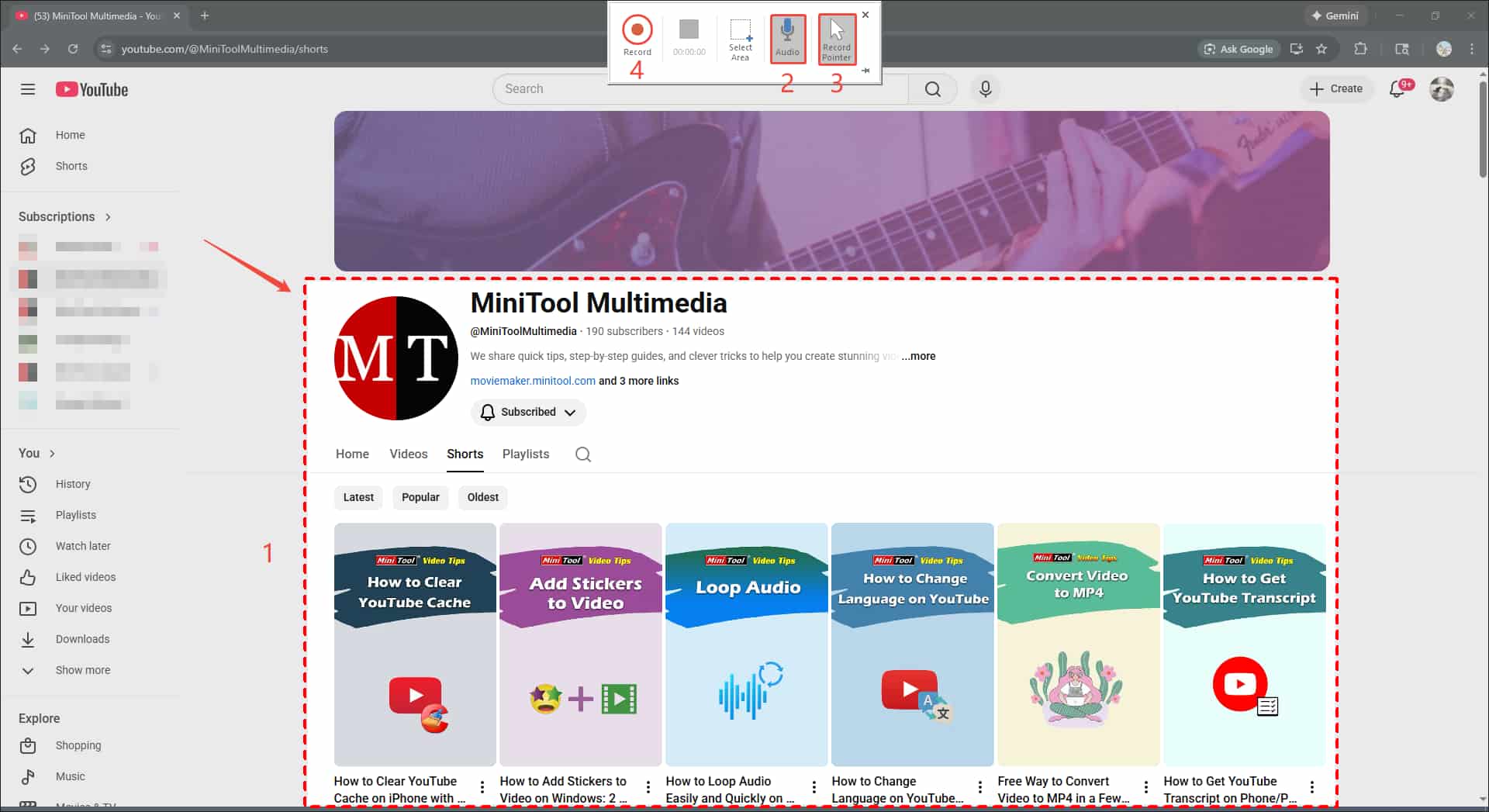
Task: Select the Latest sort filter
Action: (x=358, y=497)
